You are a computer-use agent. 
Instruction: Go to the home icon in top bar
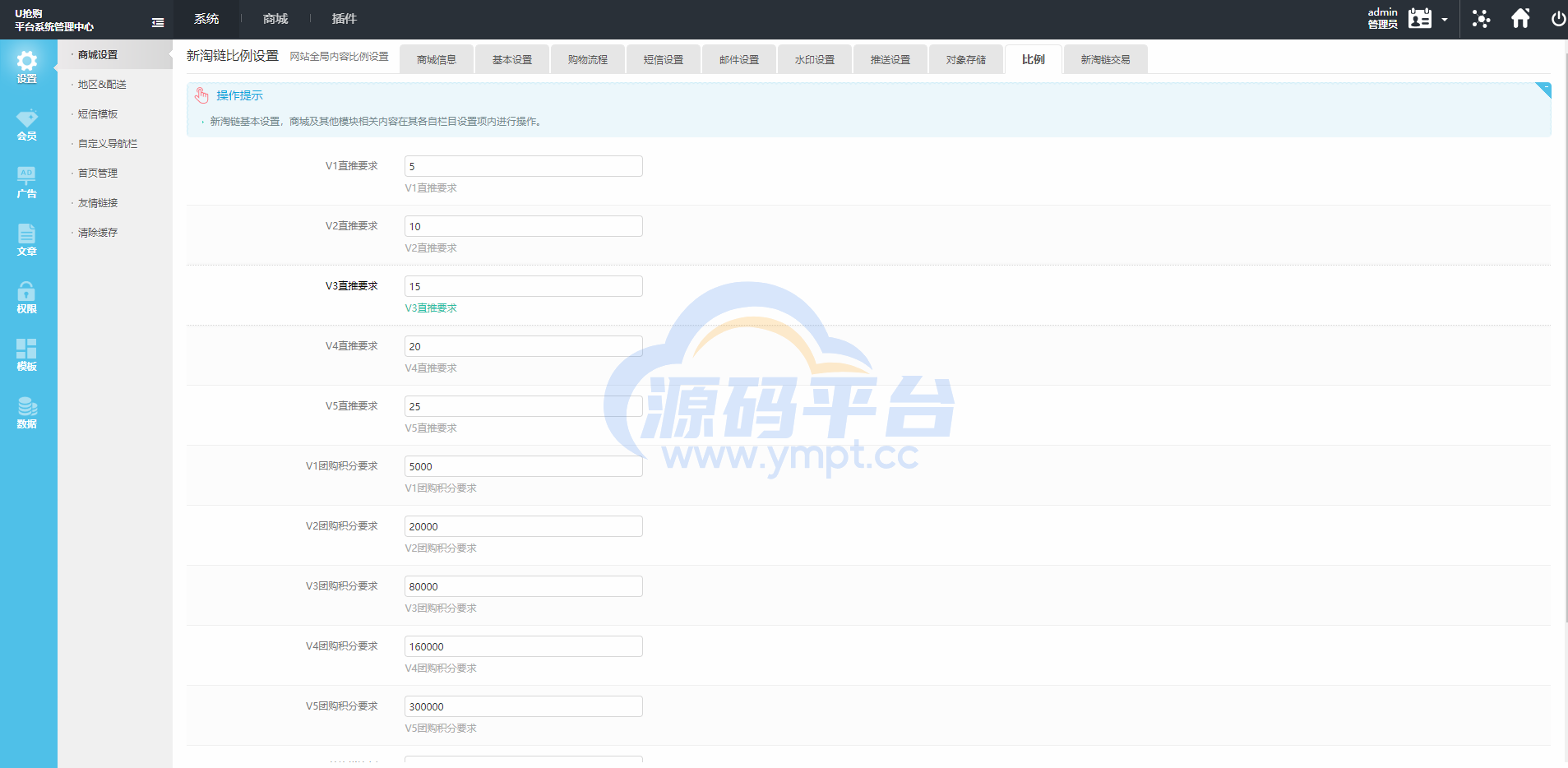[1520, 18]
